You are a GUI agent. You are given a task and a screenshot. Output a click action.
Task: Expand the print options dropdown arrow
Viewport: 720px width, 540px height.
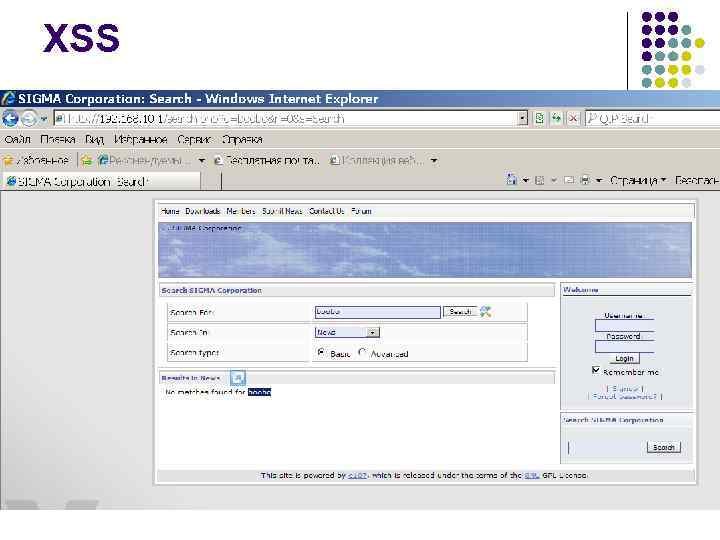(x=599, y=180)
